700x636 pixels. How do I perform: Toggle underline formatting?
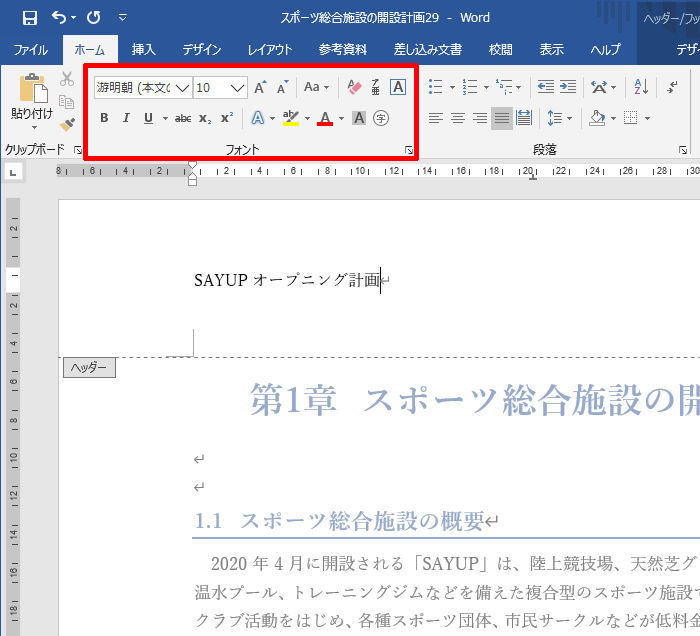click(x=149, y=118)
